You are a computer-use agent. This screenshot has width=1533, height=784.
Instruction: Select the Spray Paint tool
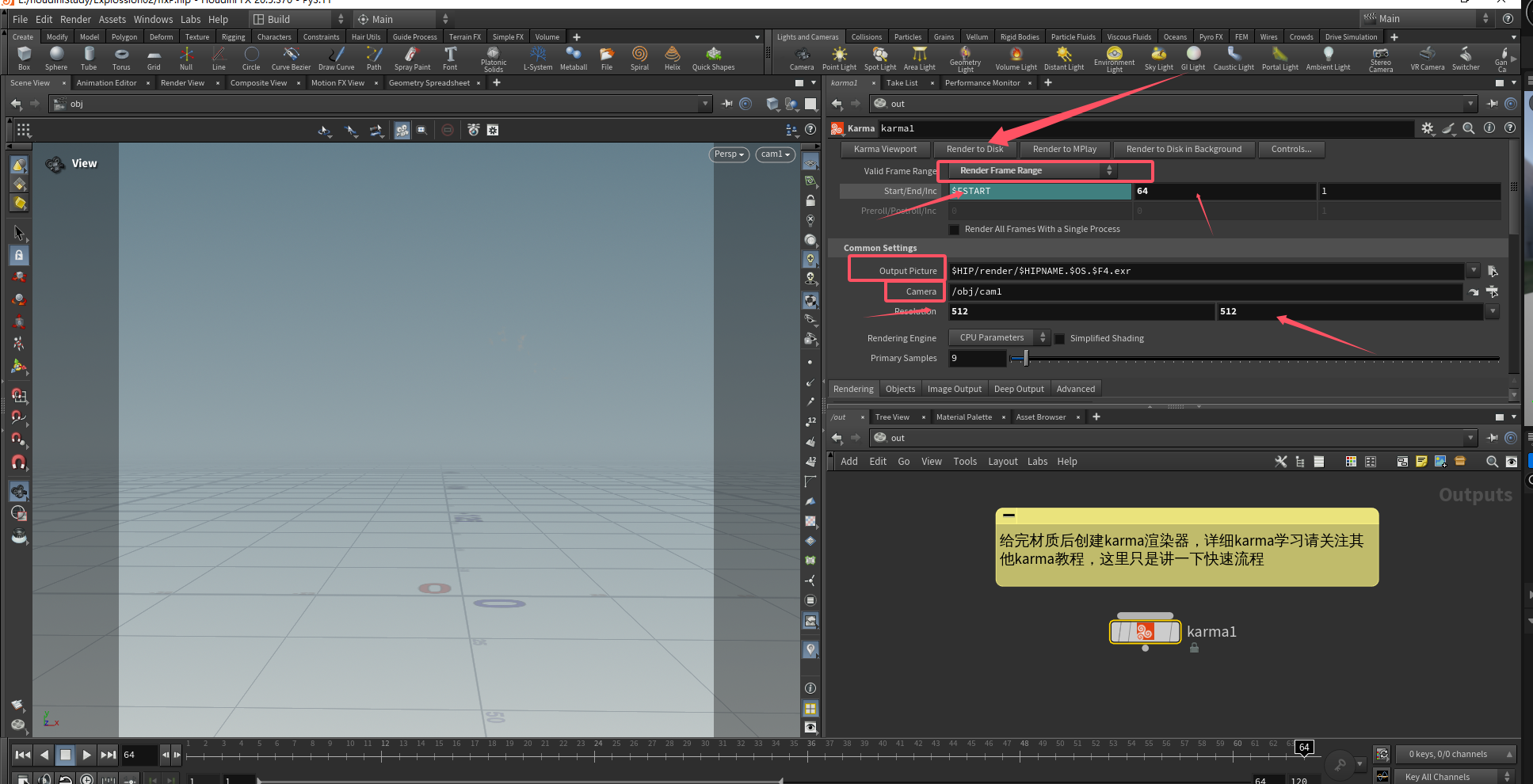[412, 58]
